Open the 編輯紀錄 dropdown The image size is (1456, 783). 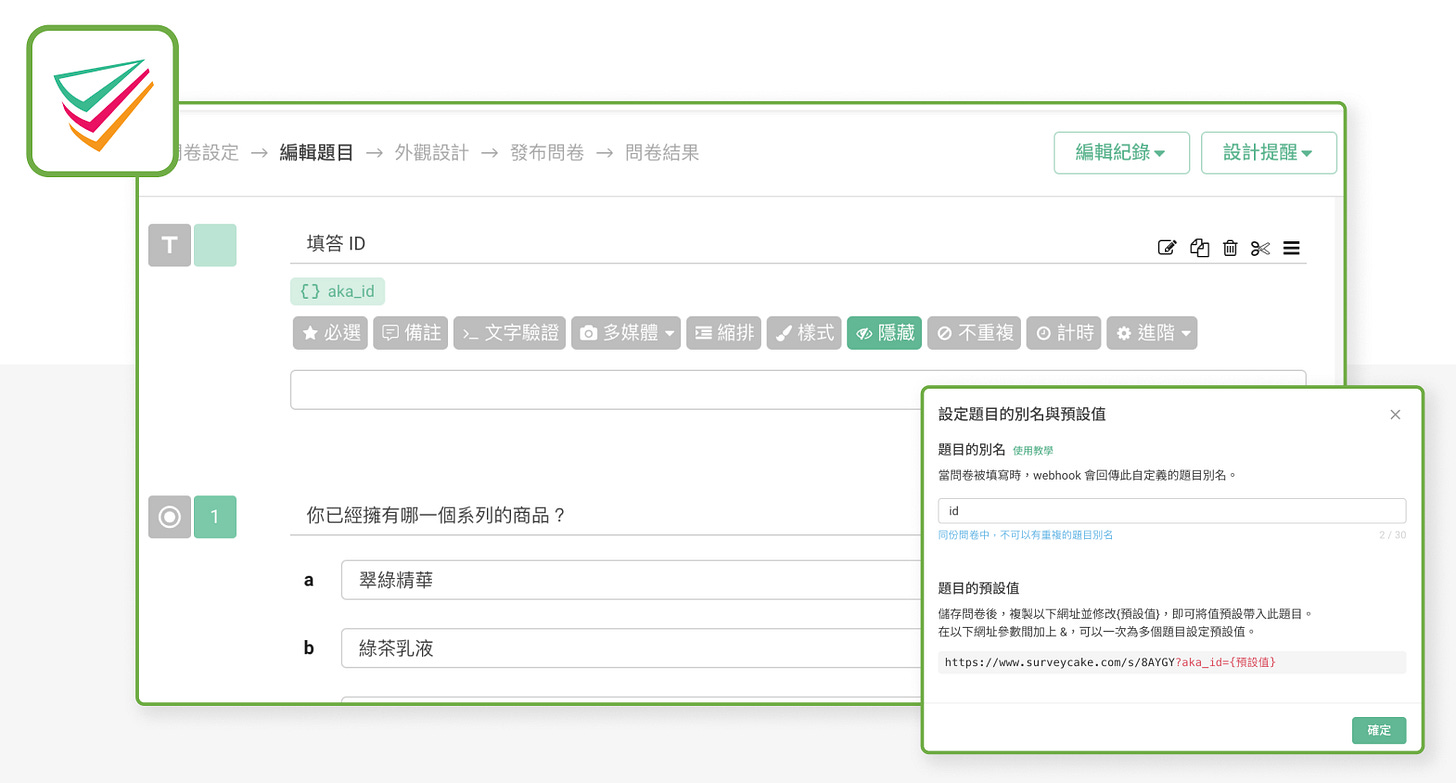(1121, 152)
